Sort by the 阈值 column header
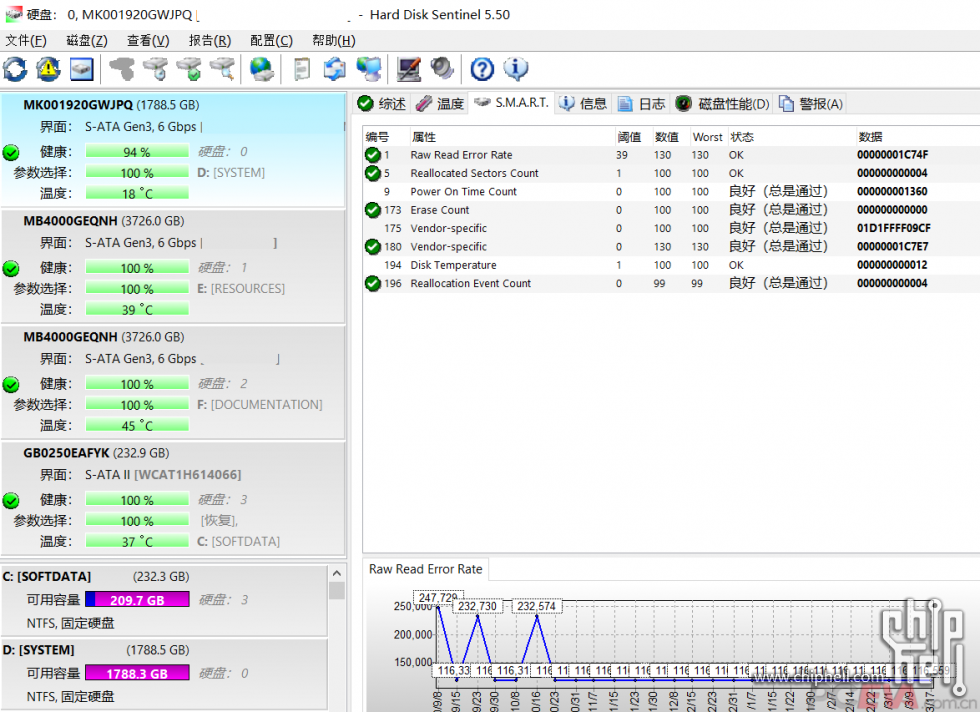 [633, 137]
